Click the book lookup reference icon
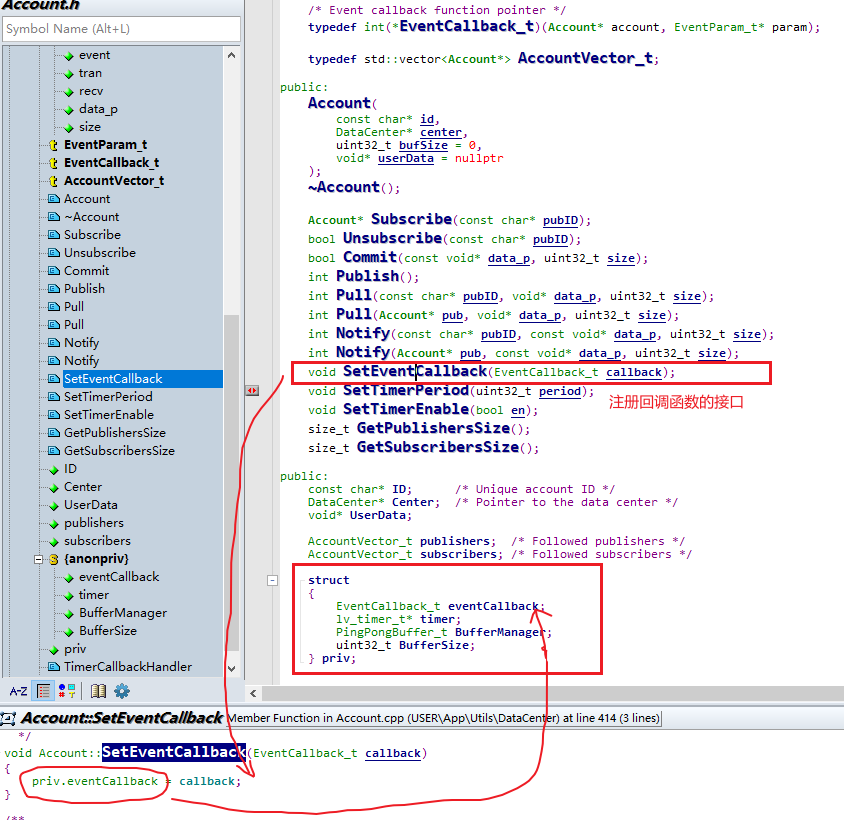844x820 pixels. click(x=98, y=691)
